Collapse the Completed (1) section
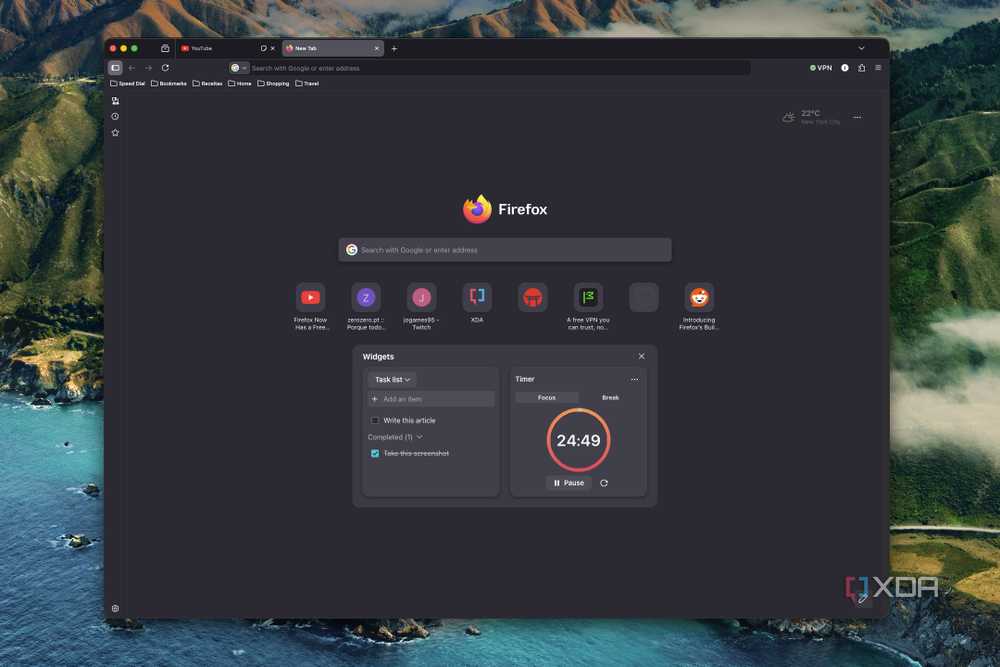Image resolution: width=1000 pixels, height=667 pixels. (x=395, y=437)
